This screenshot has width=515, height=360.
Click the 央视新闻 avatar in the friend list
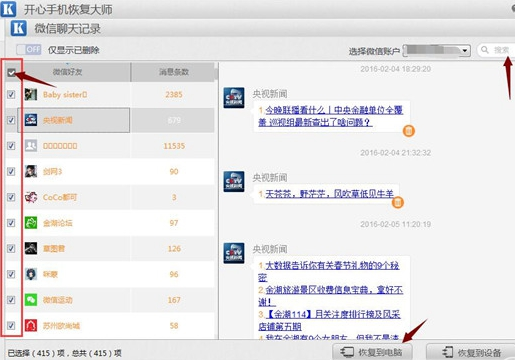(x=31, y=120)
